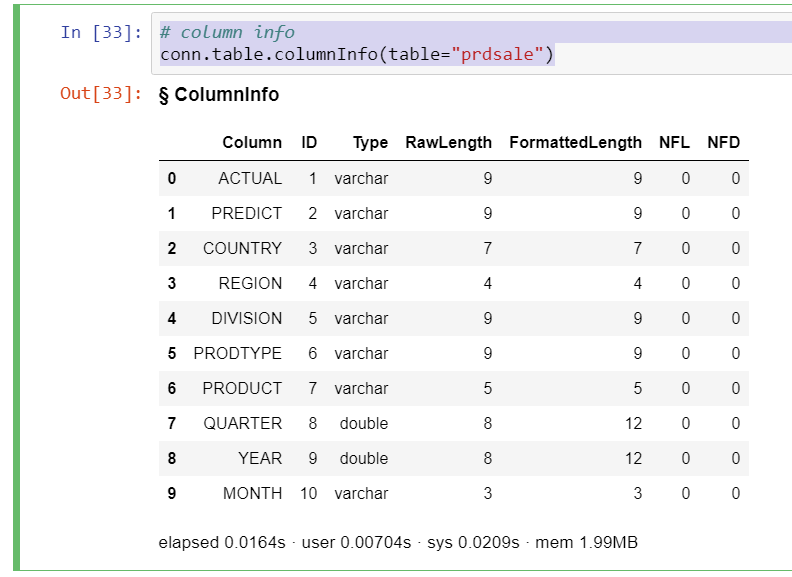Image resolution: width=792 pixels, height=577 pixels.
Task: Click the MONTH column name cell
Action: pyautogui.click(x=251, y=493)
